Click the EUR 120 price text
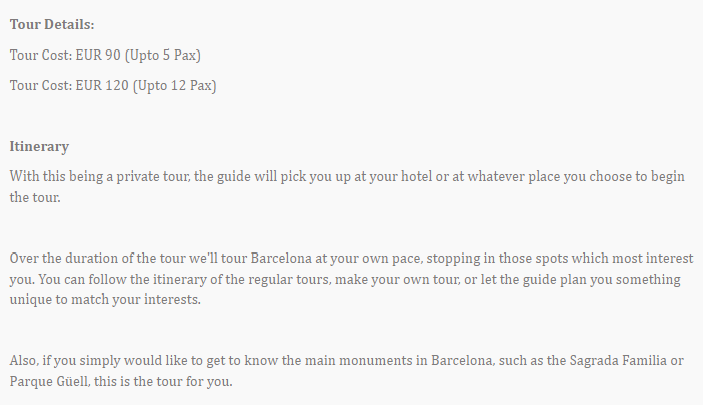 click(x=102, y=86)
